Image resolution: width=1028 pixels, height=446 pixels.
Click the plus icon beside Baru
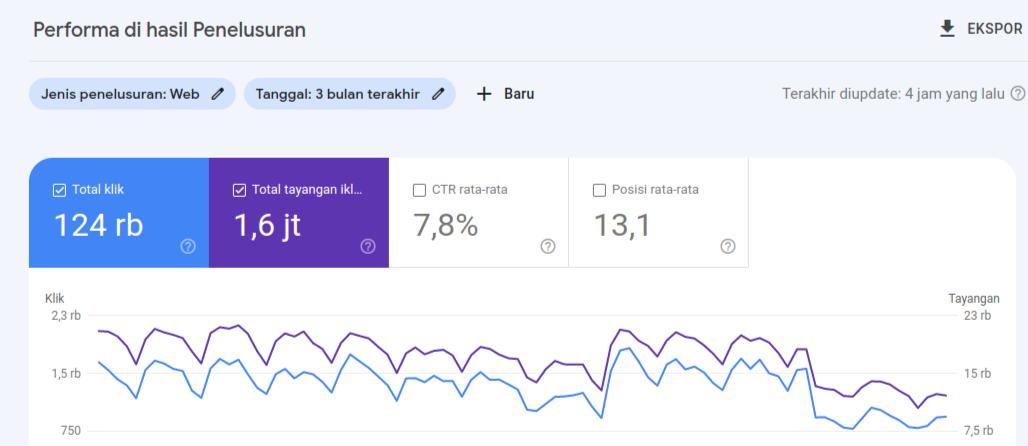(484, 94)
